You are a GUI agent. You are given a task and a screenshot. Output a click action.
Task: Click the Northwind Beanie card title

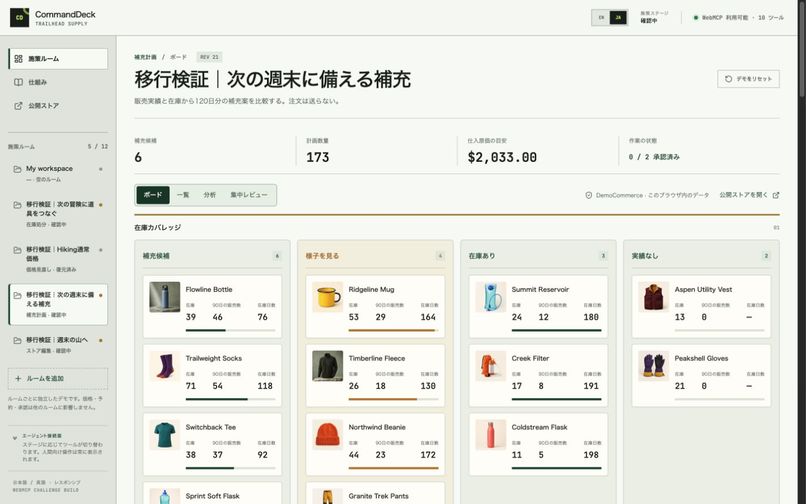pyautogui.click(x=377, y=427)
